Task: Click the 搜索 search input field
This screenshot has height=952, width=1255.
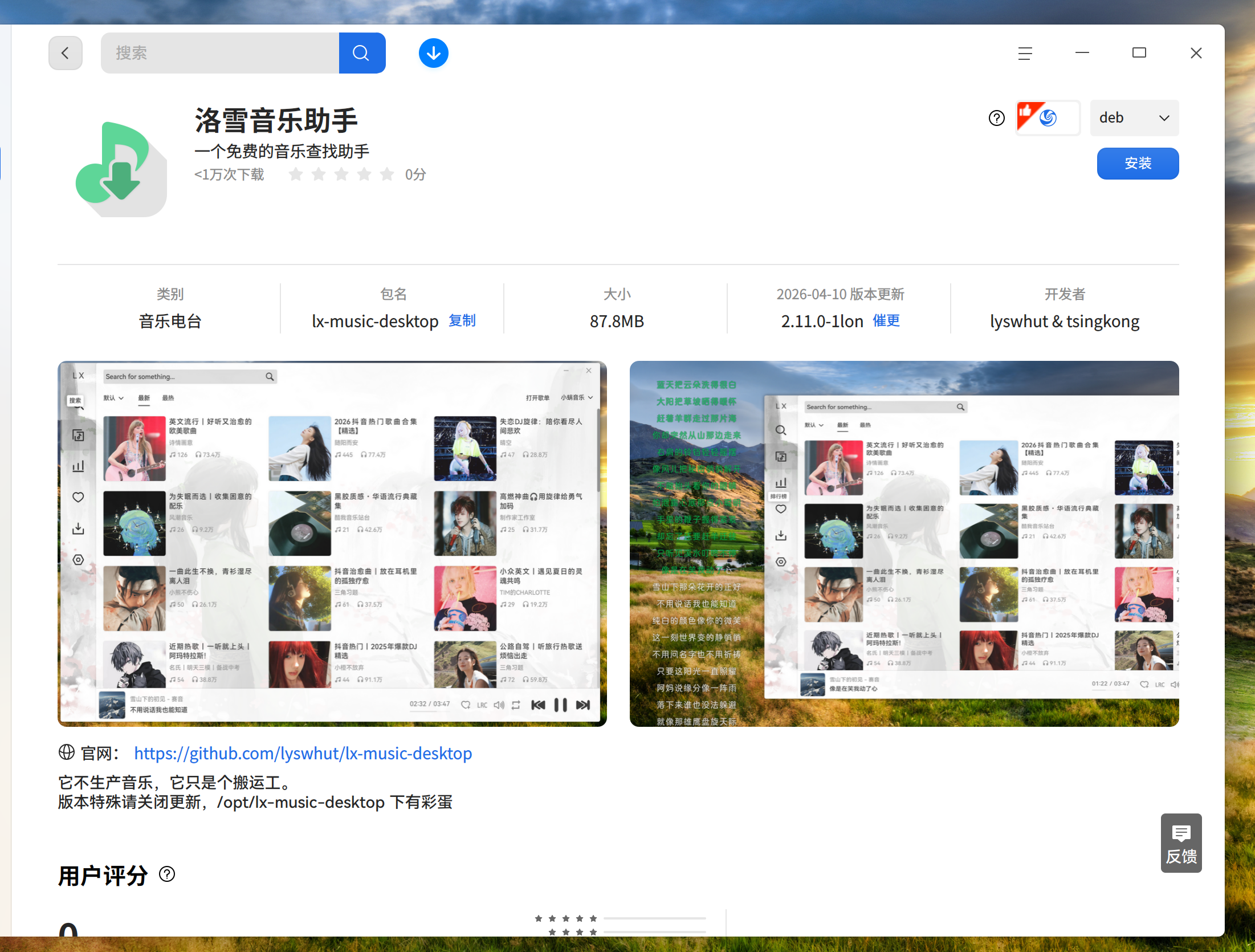Action: pos(220,52)
